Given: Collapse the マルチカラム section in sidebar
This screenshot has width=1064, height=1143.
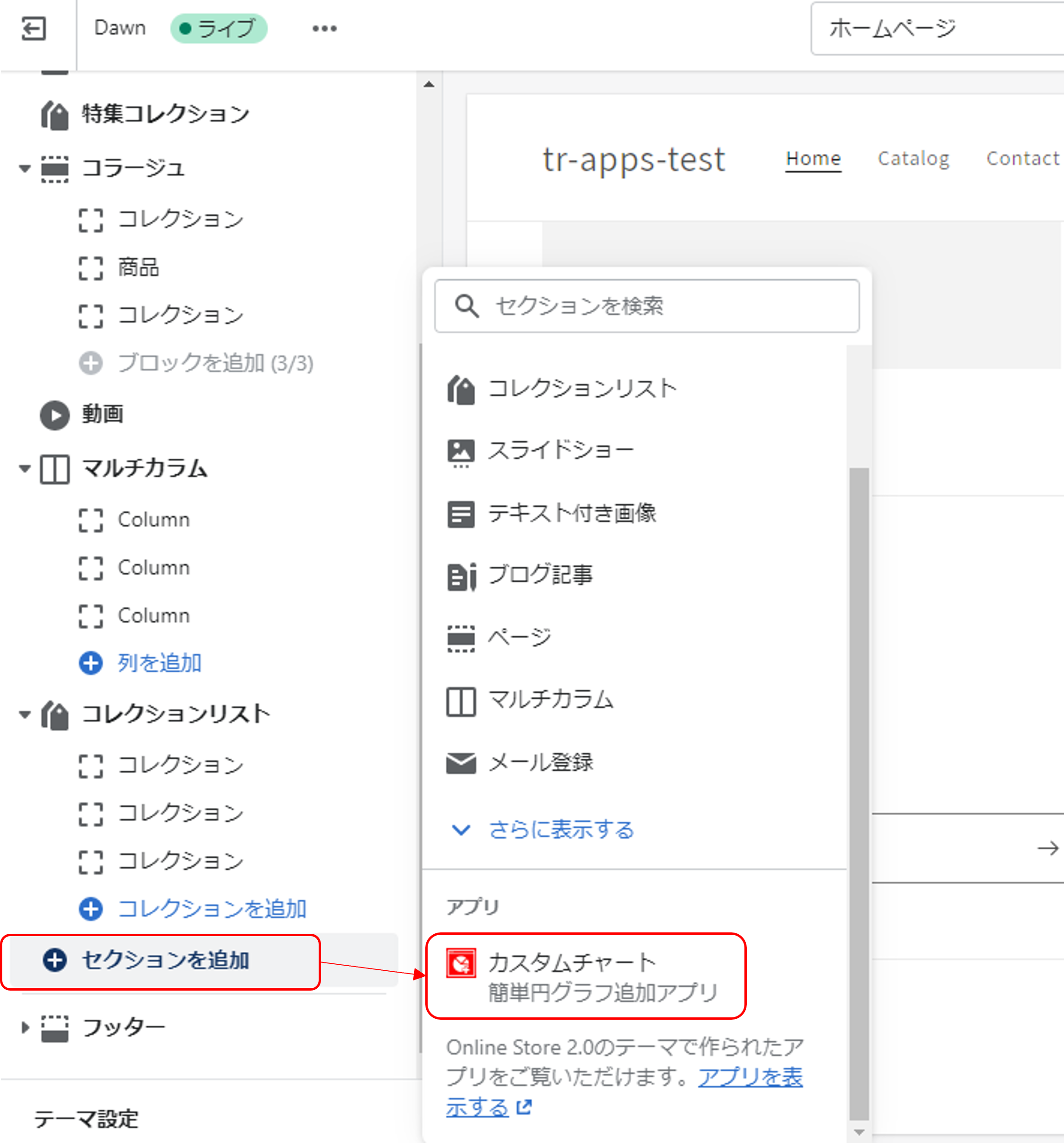Looking at the screenshot, I should tap(25, 469).
